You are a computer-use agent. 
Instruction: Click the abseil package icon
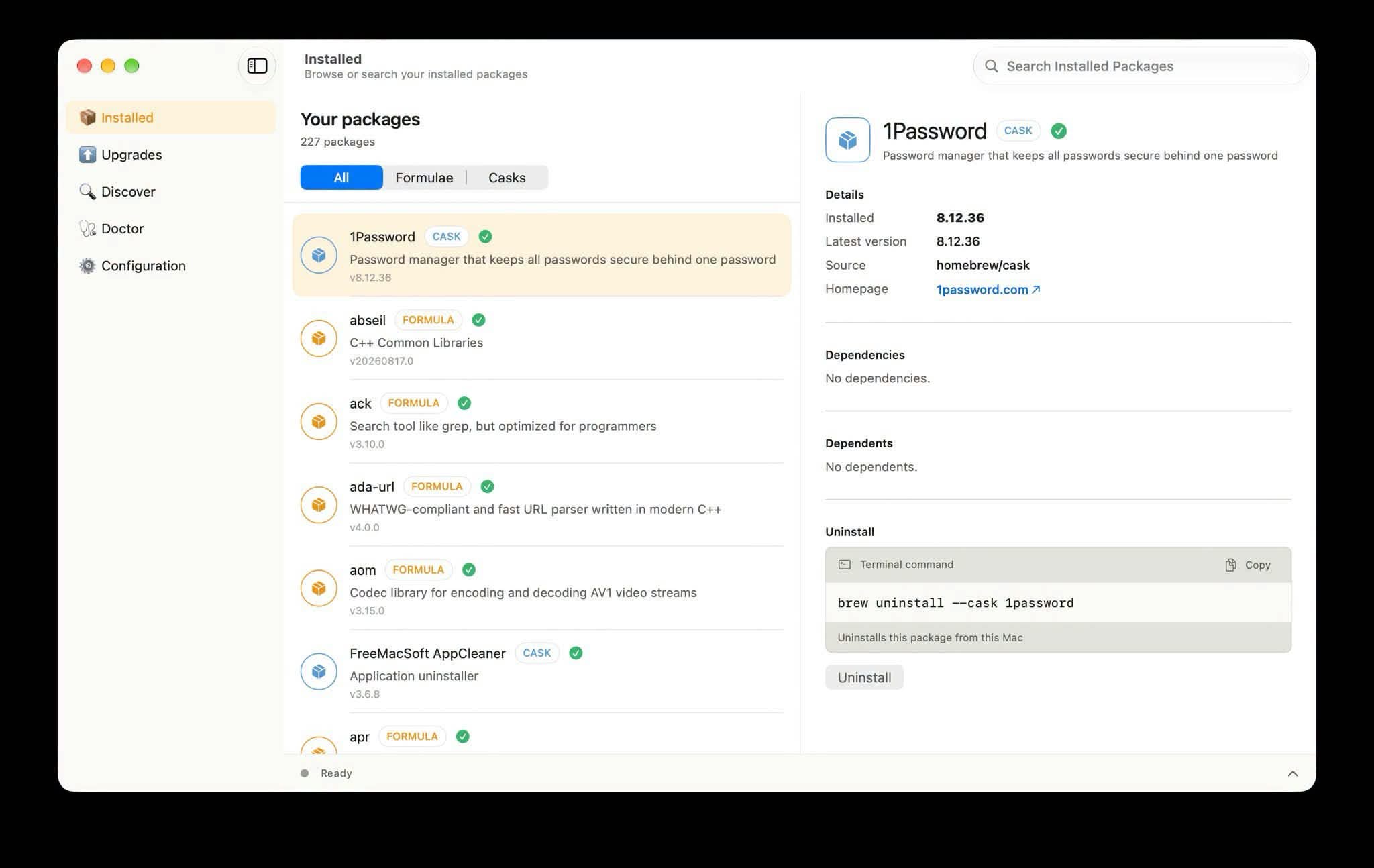tap(319, 338)
